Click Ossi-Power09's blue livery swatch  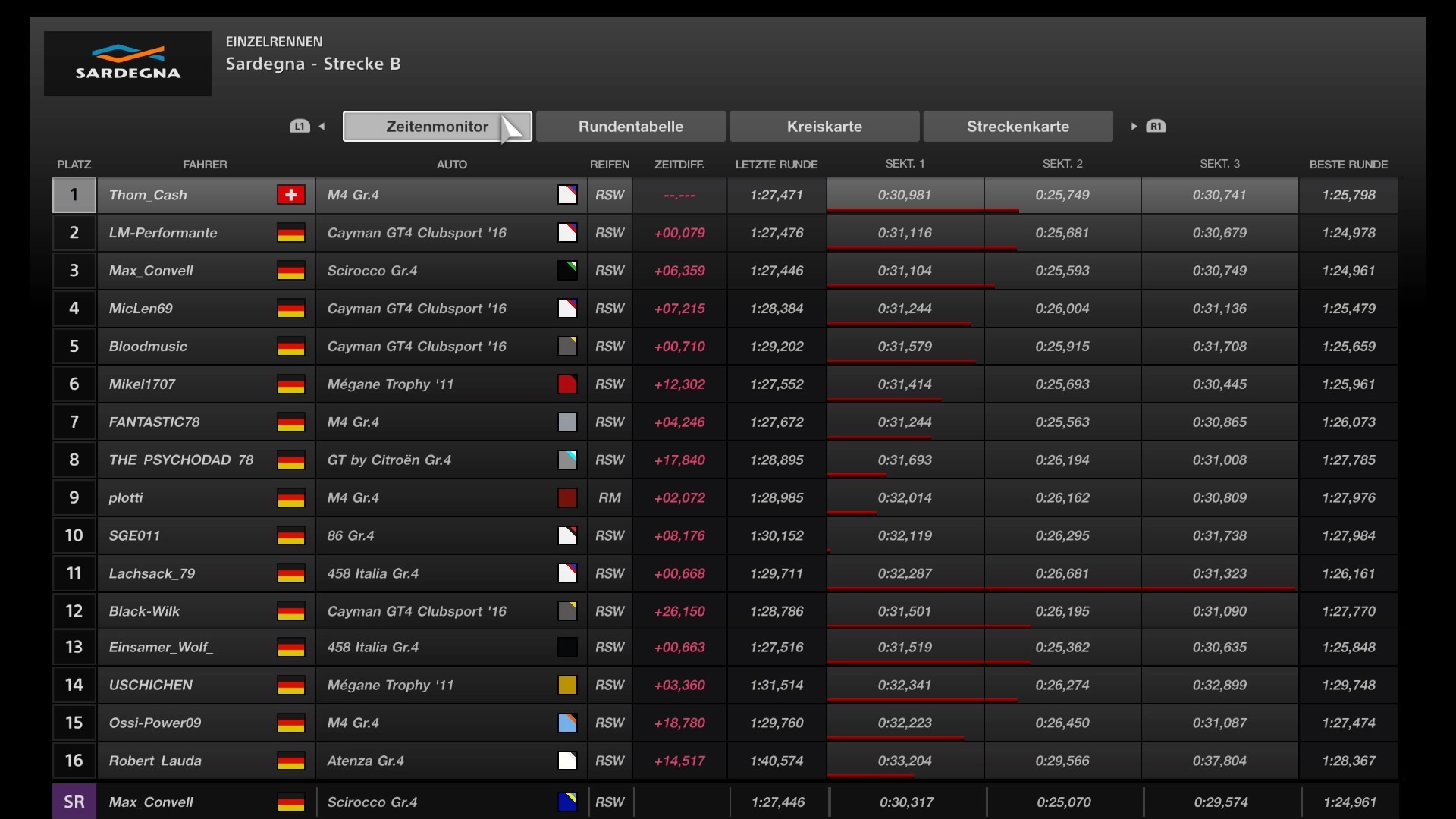pos(567,723)
